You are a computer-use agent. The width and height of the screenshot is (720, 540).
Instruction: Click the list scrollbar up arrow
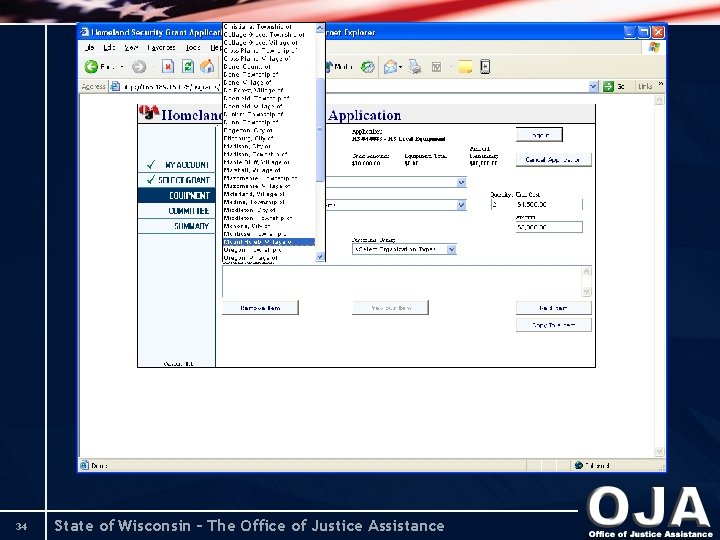coord(320,28)
